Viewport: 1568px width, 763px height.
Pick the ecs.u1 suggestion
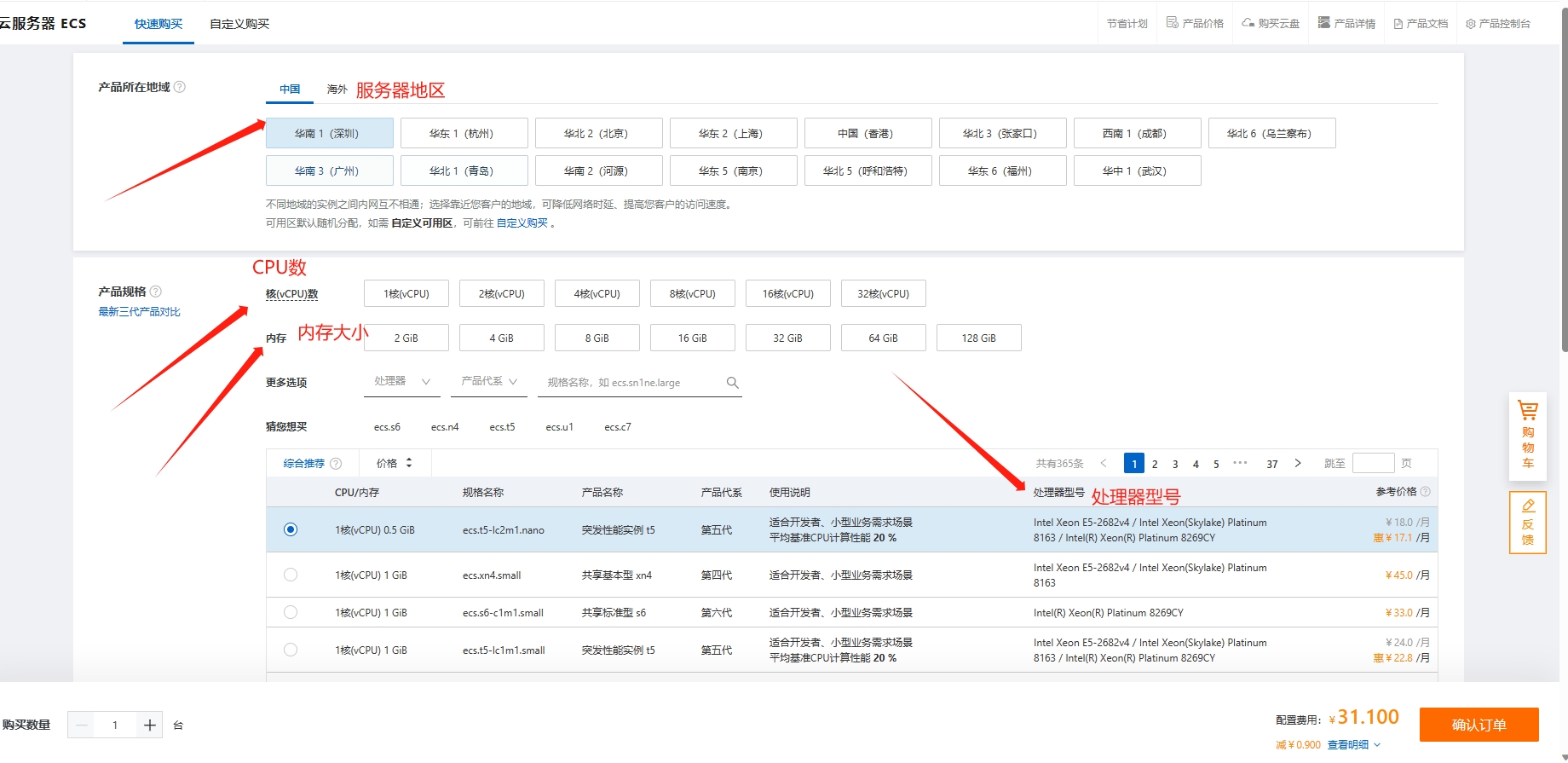pyautogui.click(x=560, y=427)
